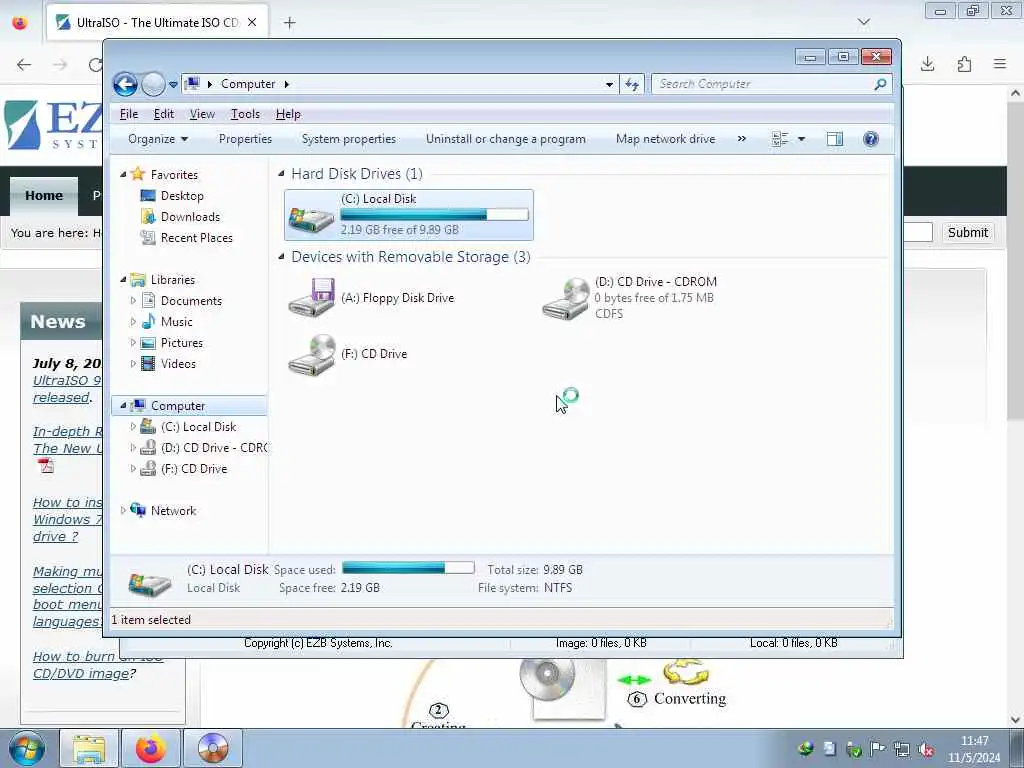Open the Tools menu

(246, 114)
